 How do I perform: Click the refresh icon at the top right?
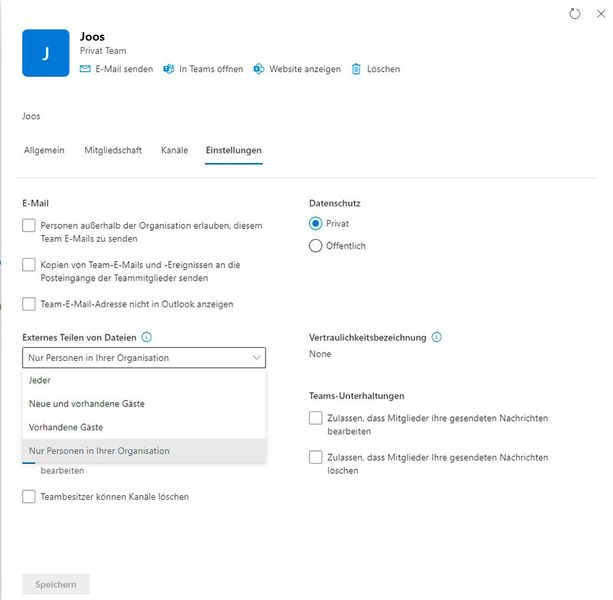(x=575, y=14)
